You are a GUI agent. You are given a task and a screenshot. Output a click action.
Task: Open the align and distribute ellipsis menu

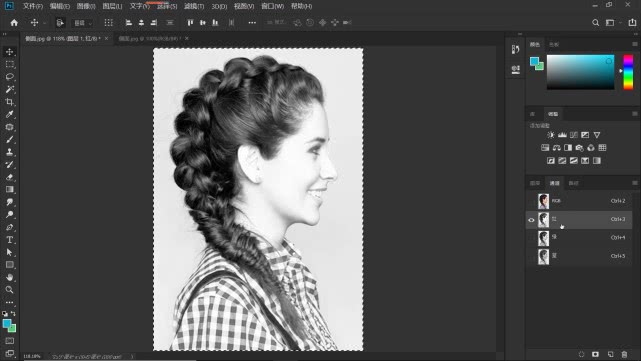click(x=252, y=23)
